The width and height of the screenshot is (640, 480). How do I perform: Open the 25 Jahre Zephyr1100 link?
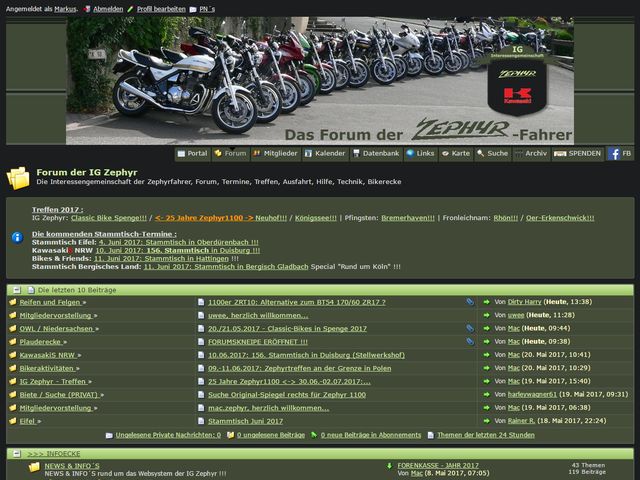point(204,218)
